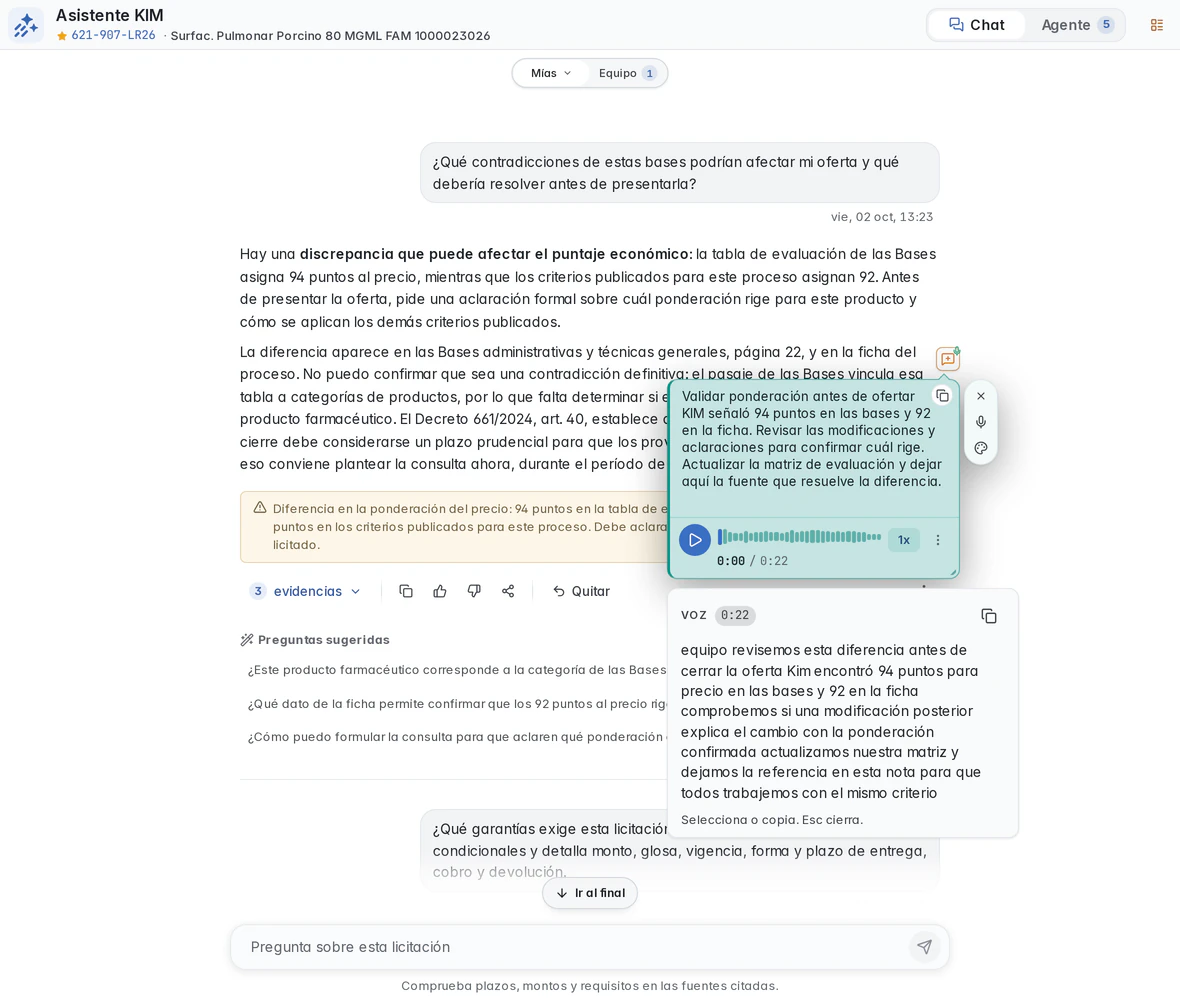Click the timestamp 'vie, 02 oct, 13:23'
This screenshot has width=1180, height=1000.
[881, 217]
